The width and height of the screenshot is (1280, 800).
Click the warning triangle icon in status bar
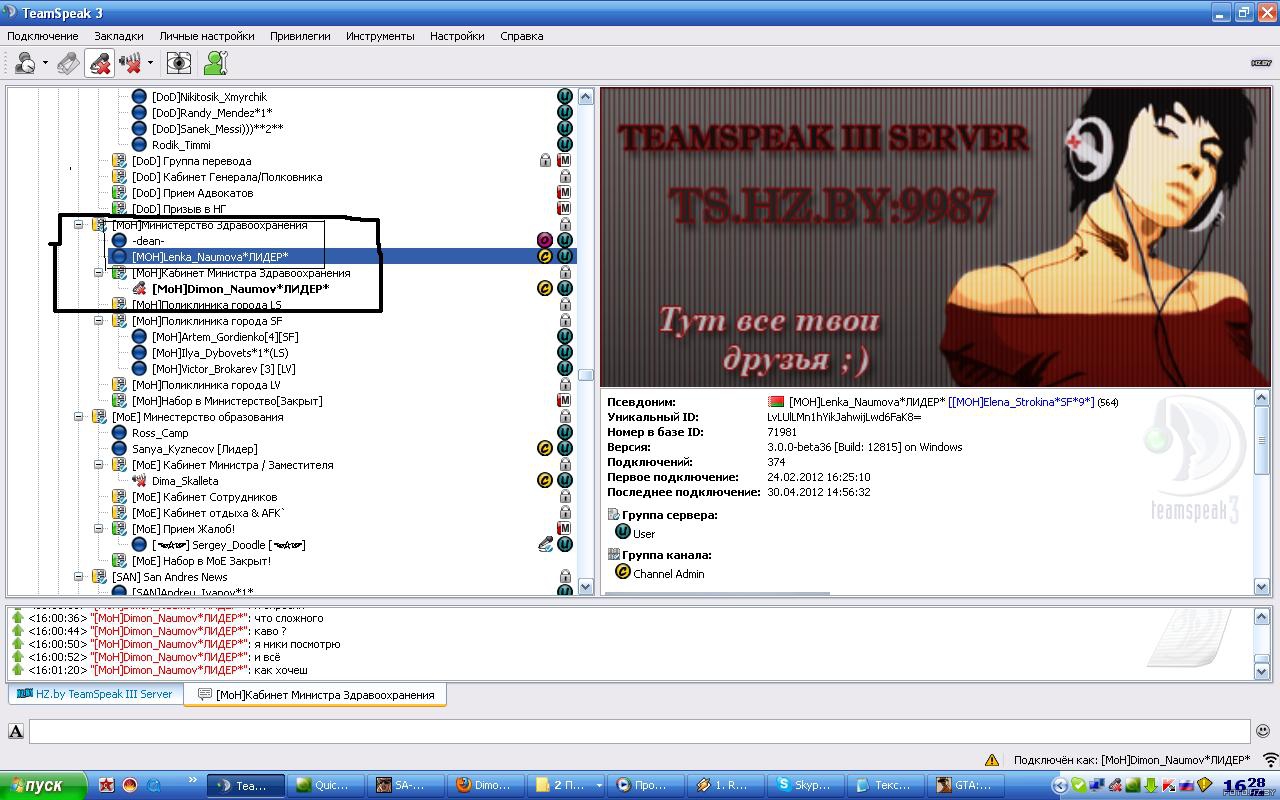point(991,760)
